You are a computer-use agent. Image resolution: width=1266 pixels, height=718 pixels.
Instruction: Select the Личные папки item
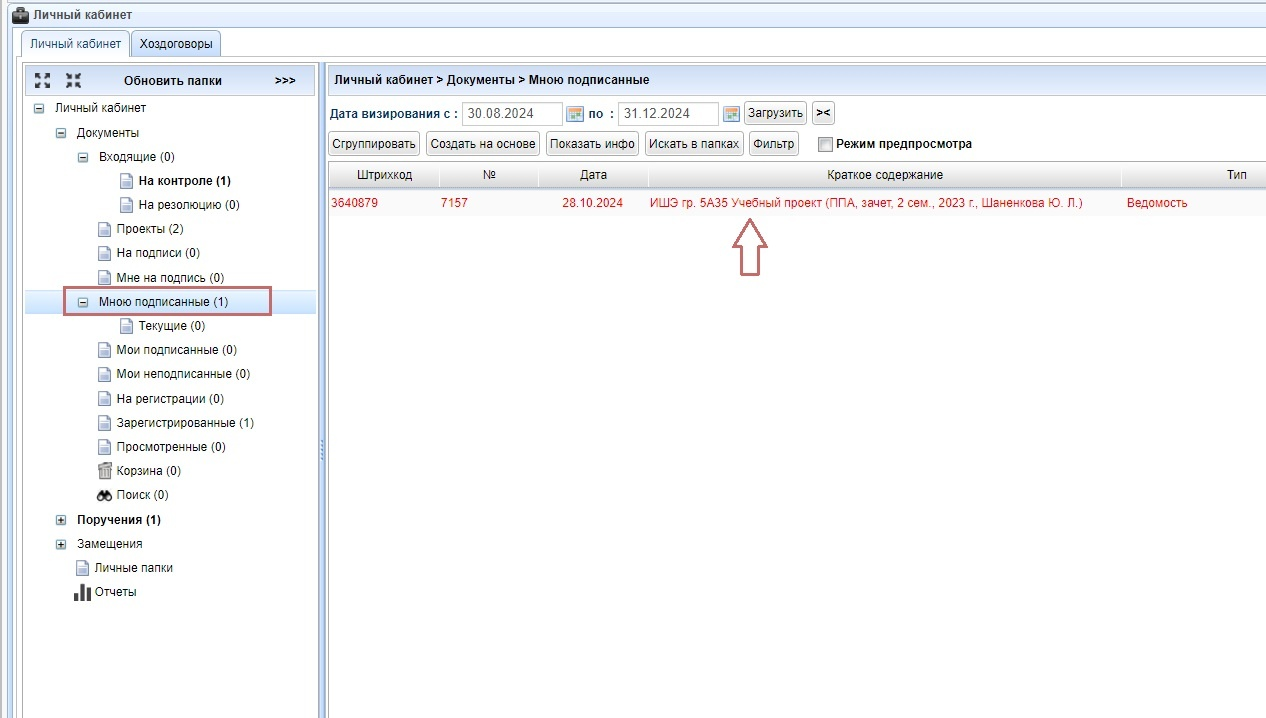tap(134, 568)
